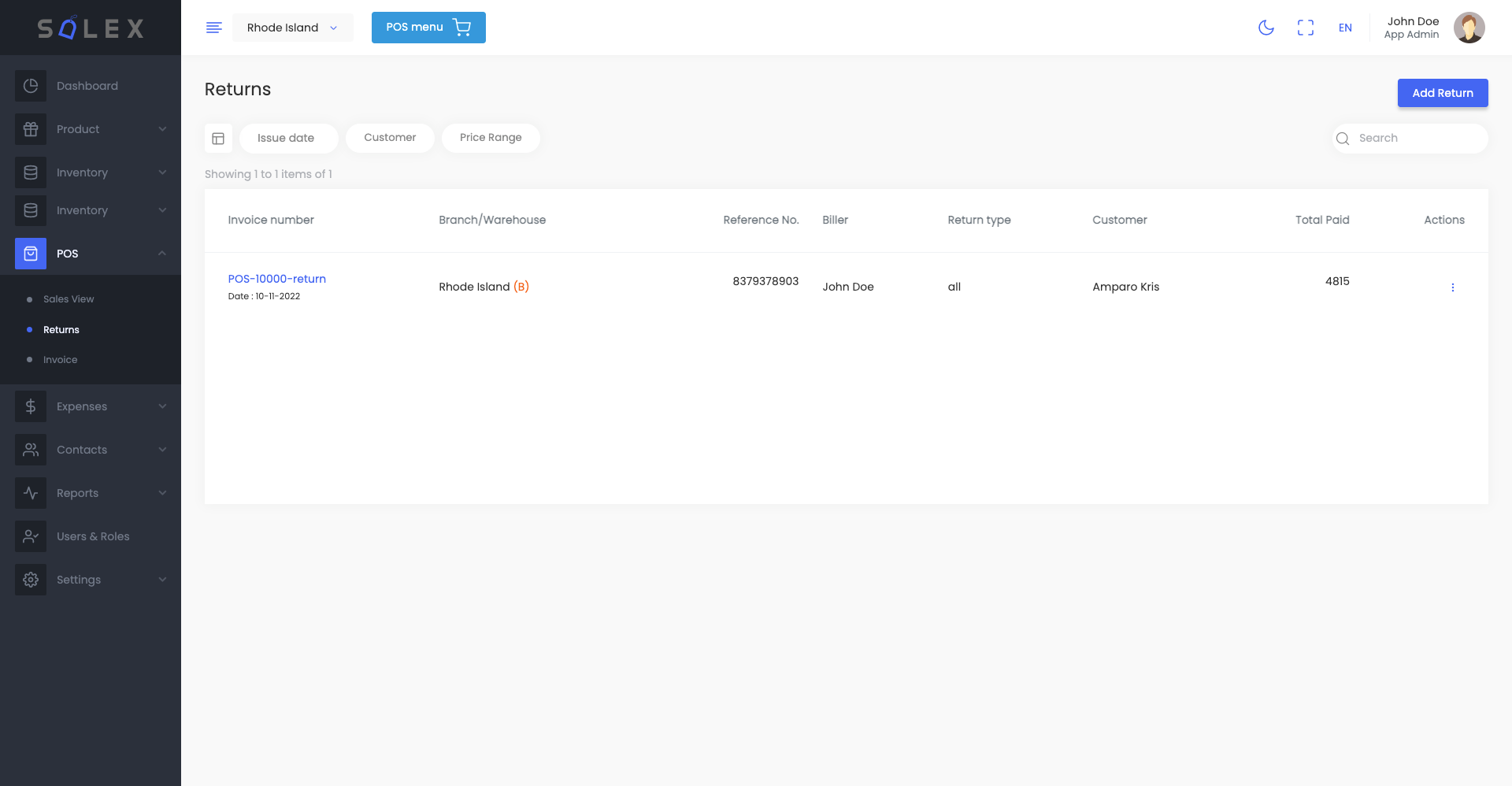Viewport: 1512px width, 786px height.
Task: Open the Expenses dollar icon
Action: (31, 406)
